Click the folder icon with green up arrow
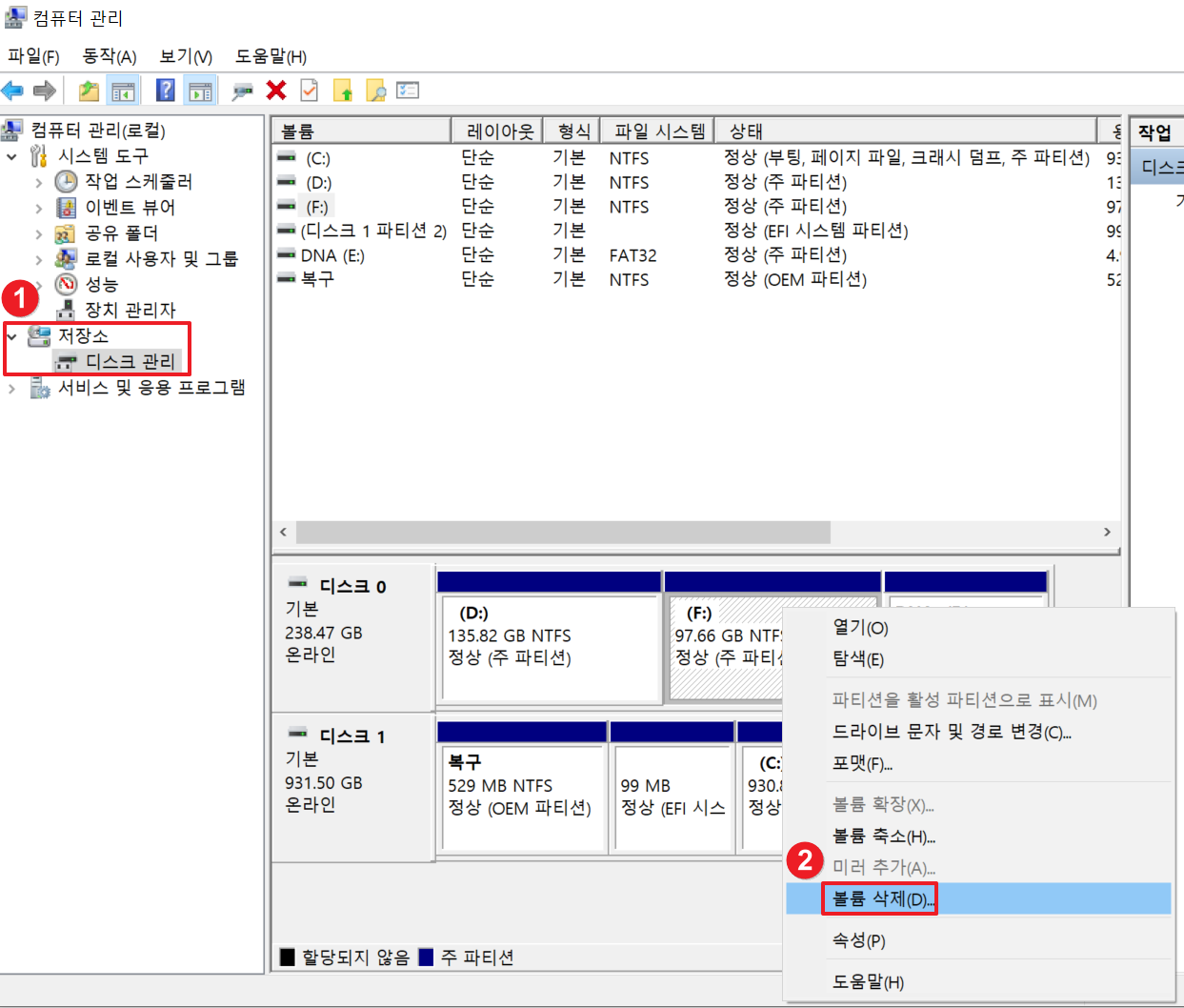The height and width of the screenshot is (1008, 1184). point(343,90)
